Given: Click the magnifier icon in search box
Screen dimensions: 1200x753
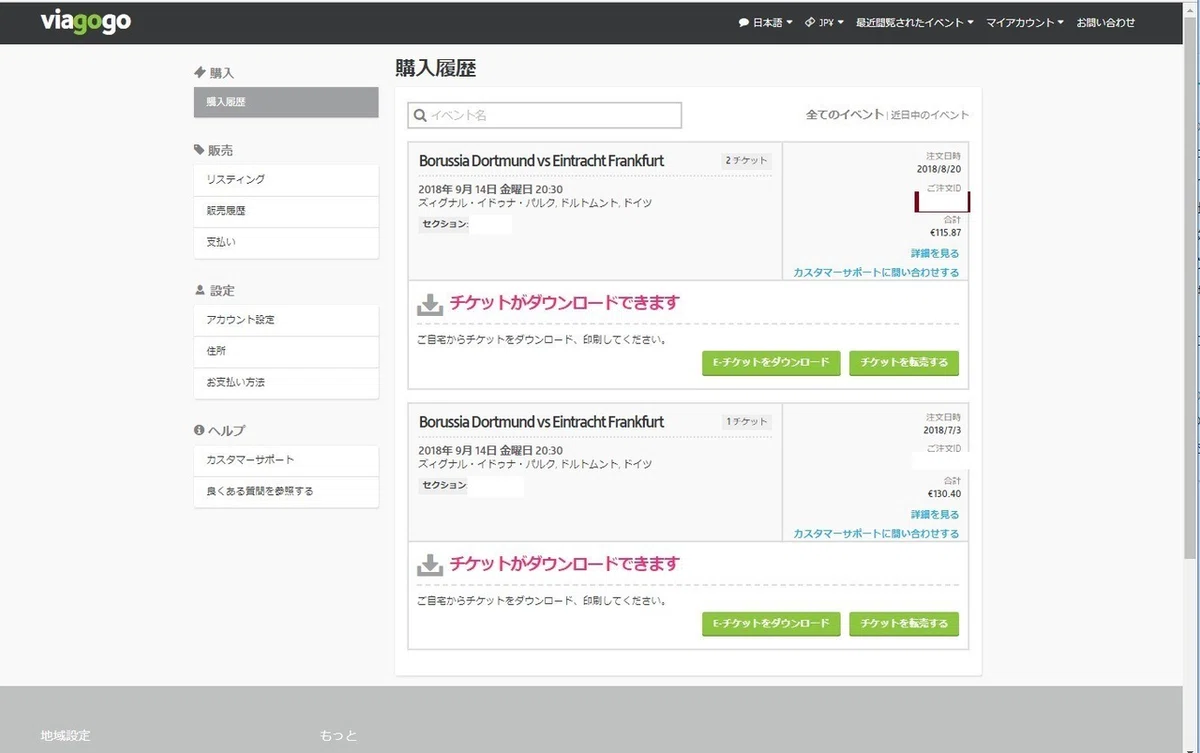Looking at the screenshot, I should [x=420, y=116].
